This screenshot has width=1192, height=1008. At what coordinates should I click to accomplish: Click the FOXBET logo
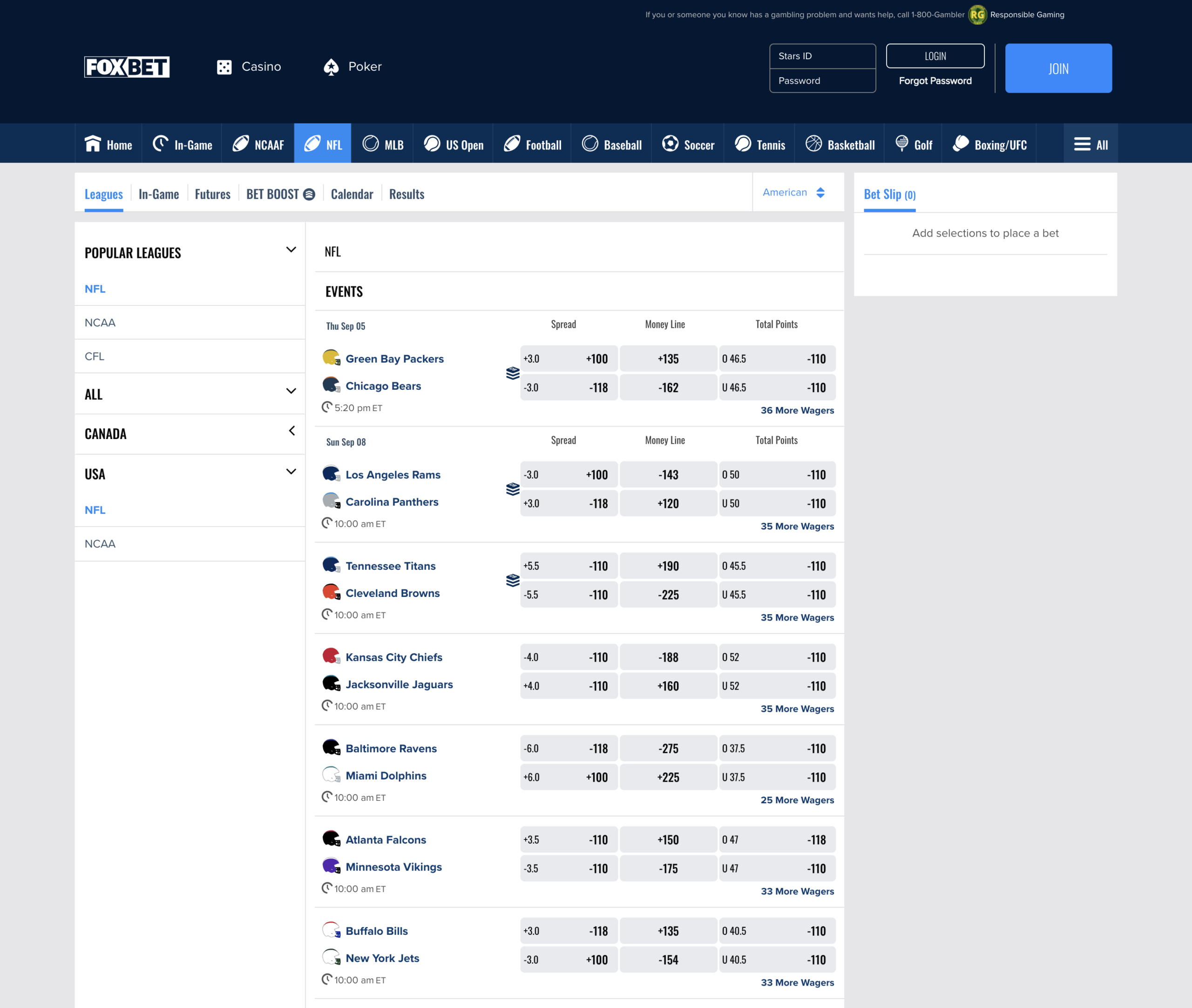(x=127, y=67)
